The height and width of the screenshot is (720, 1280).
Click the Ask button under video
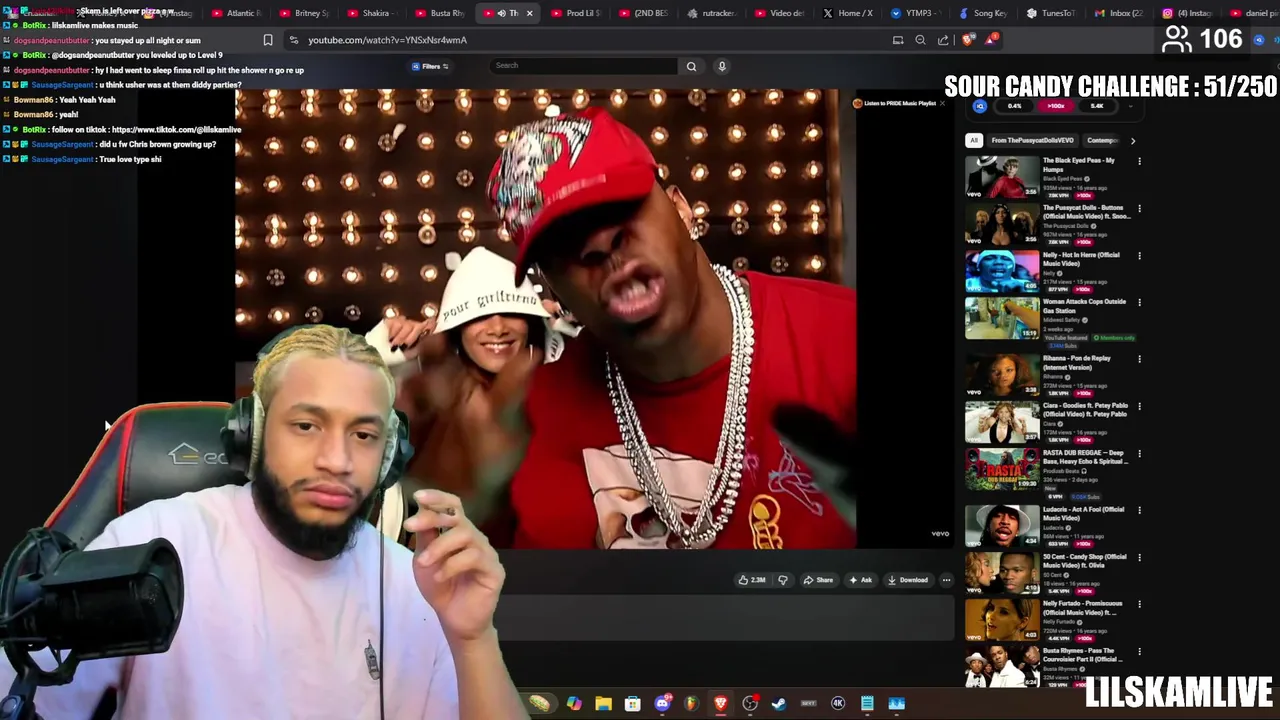(861, 580)
